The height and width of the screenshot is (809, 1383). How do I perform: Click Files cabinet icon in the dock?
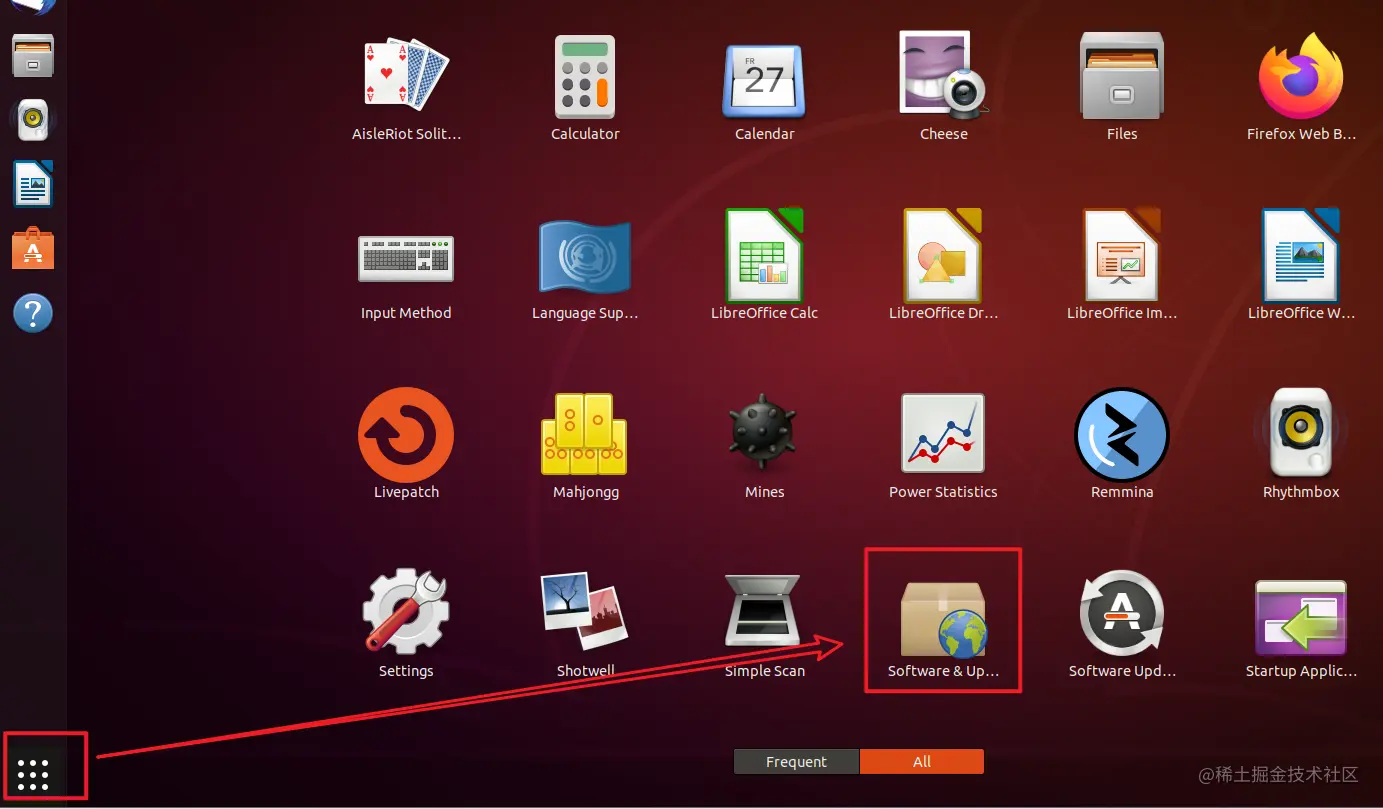tap(33, 55)
